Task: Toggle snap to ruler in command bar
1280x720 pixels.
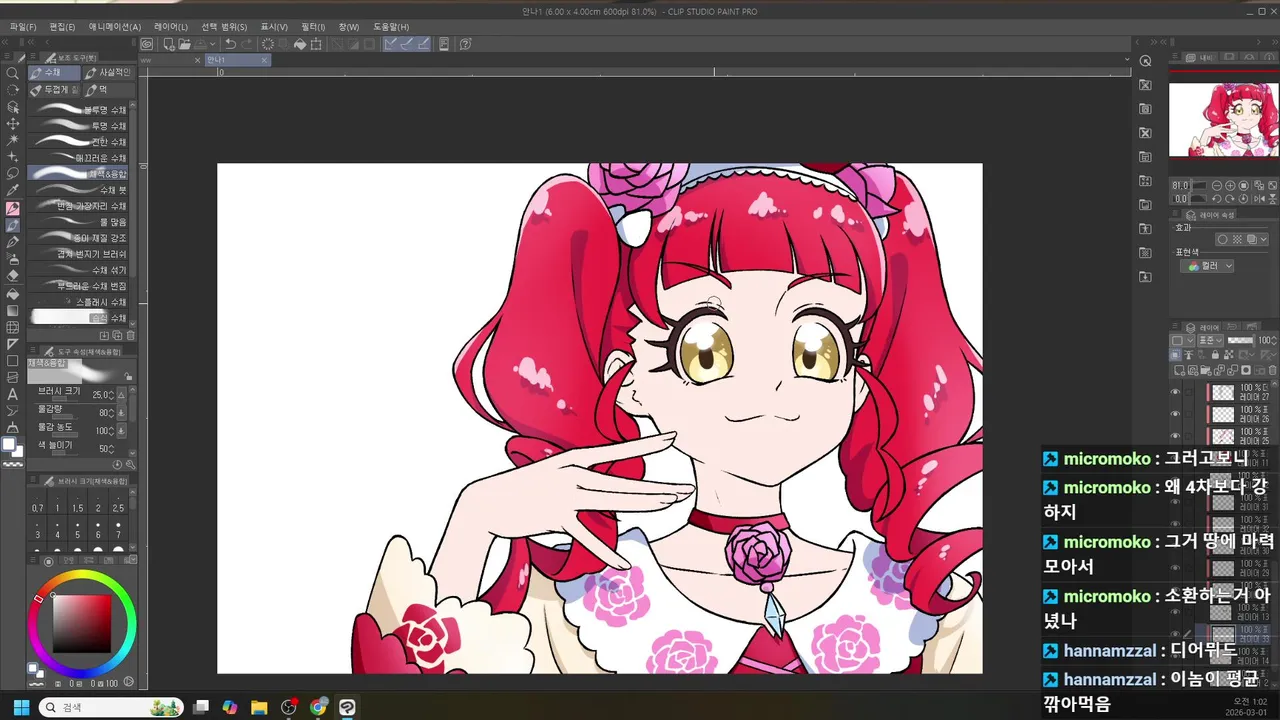Action: pos(390,44)
